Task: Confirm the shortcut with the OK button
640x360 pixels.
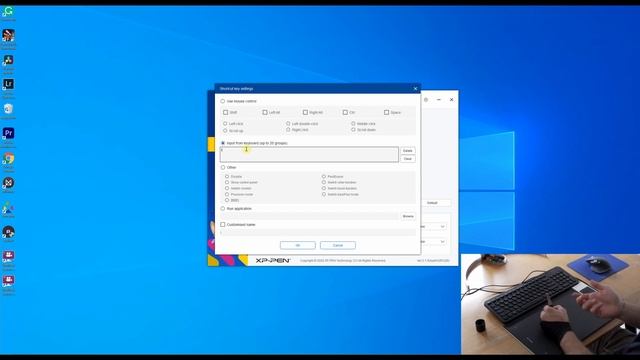Action: tap(298, 245)
